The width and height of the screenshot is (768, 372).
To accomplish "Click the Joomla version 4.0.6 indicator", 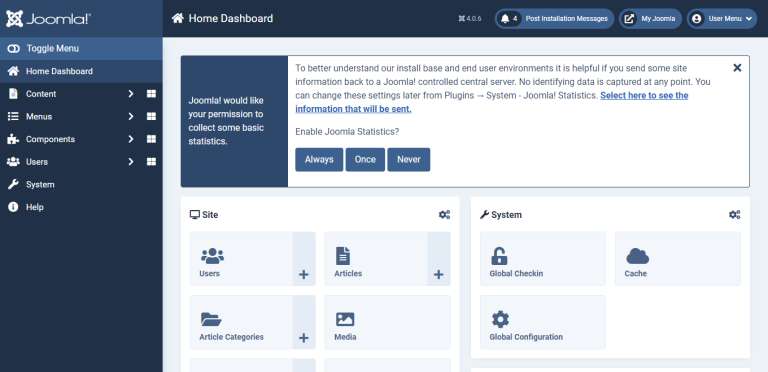I will coord(470,19).
